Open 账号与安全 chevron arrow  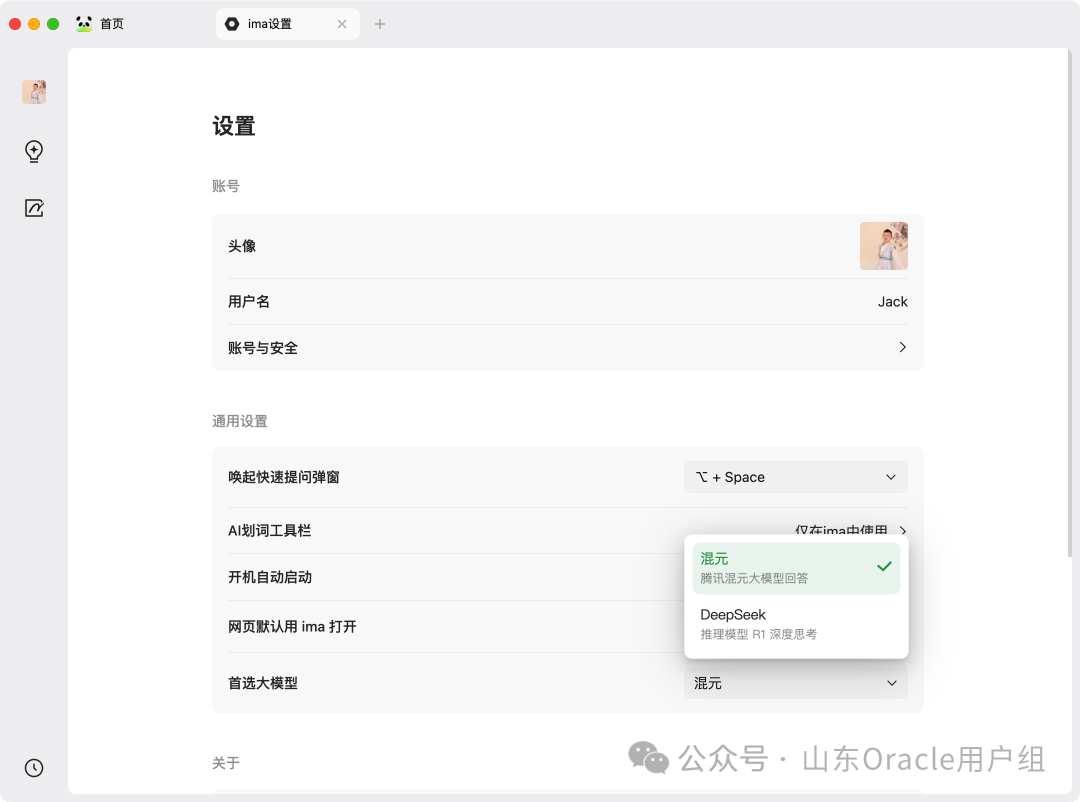point(902,347)
